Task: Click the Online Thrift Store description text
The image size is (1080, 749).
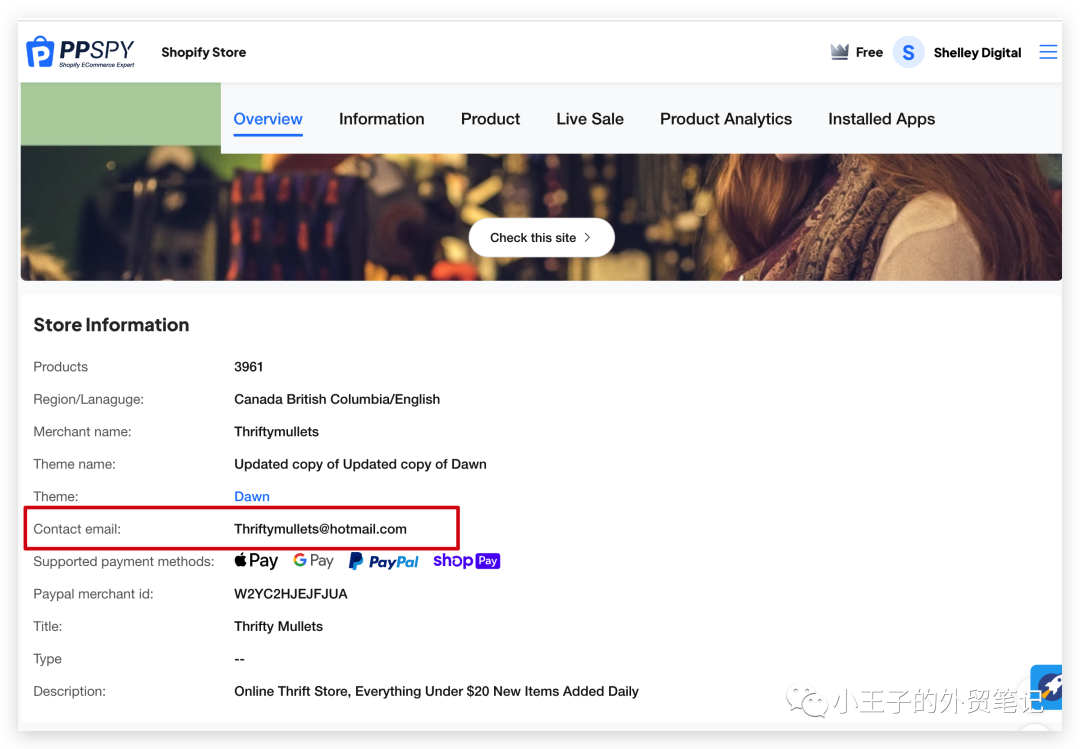Action: 437,691
